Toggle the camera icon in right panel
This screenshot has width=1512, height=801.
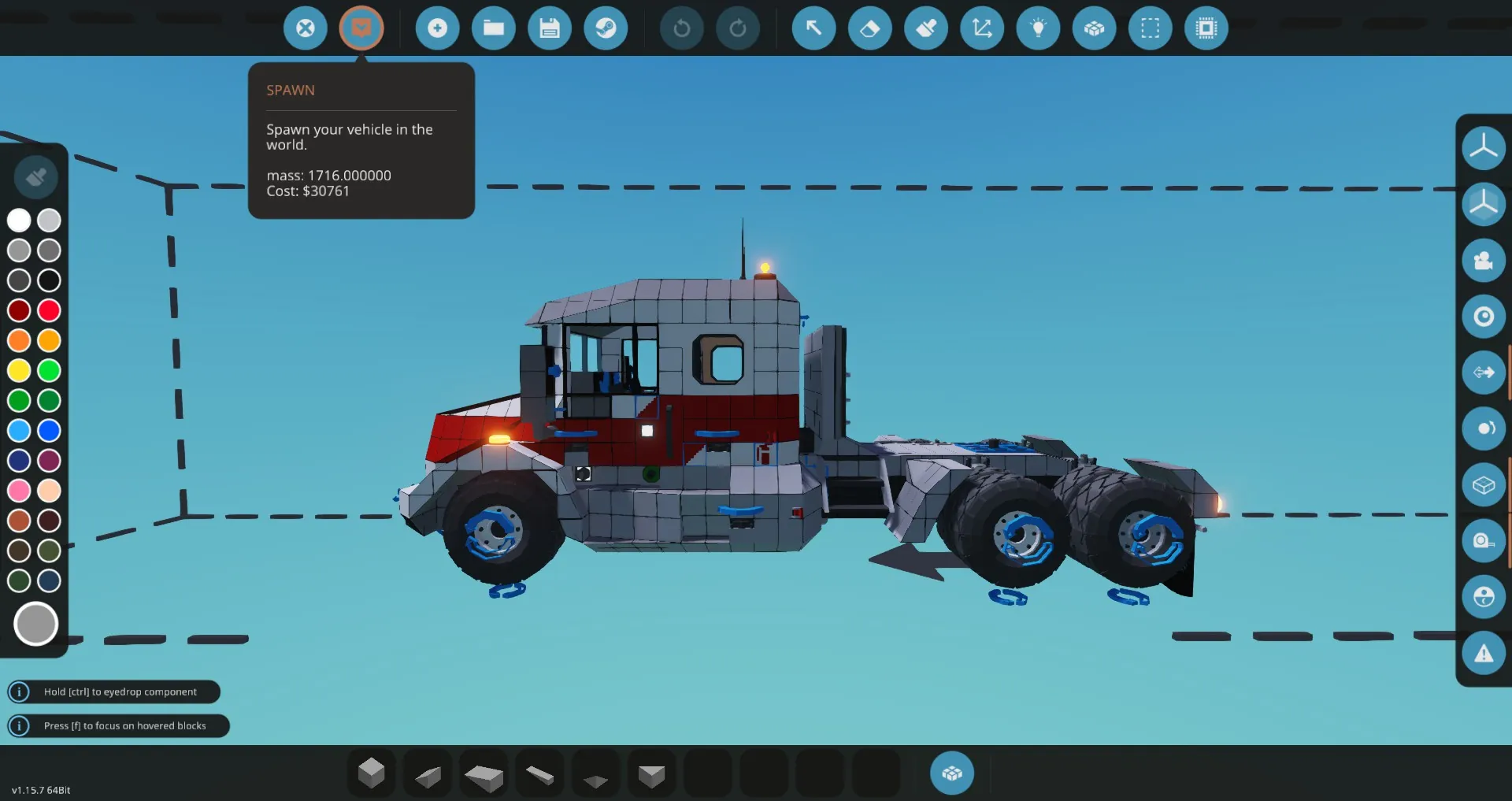coord(1484,261)
